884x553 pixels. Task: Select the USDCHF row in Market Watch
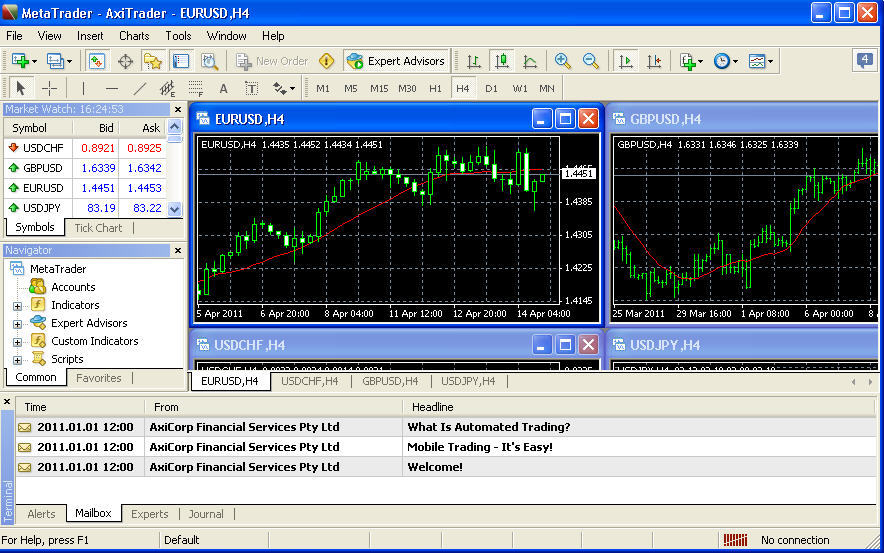click(x=85, y=148)
